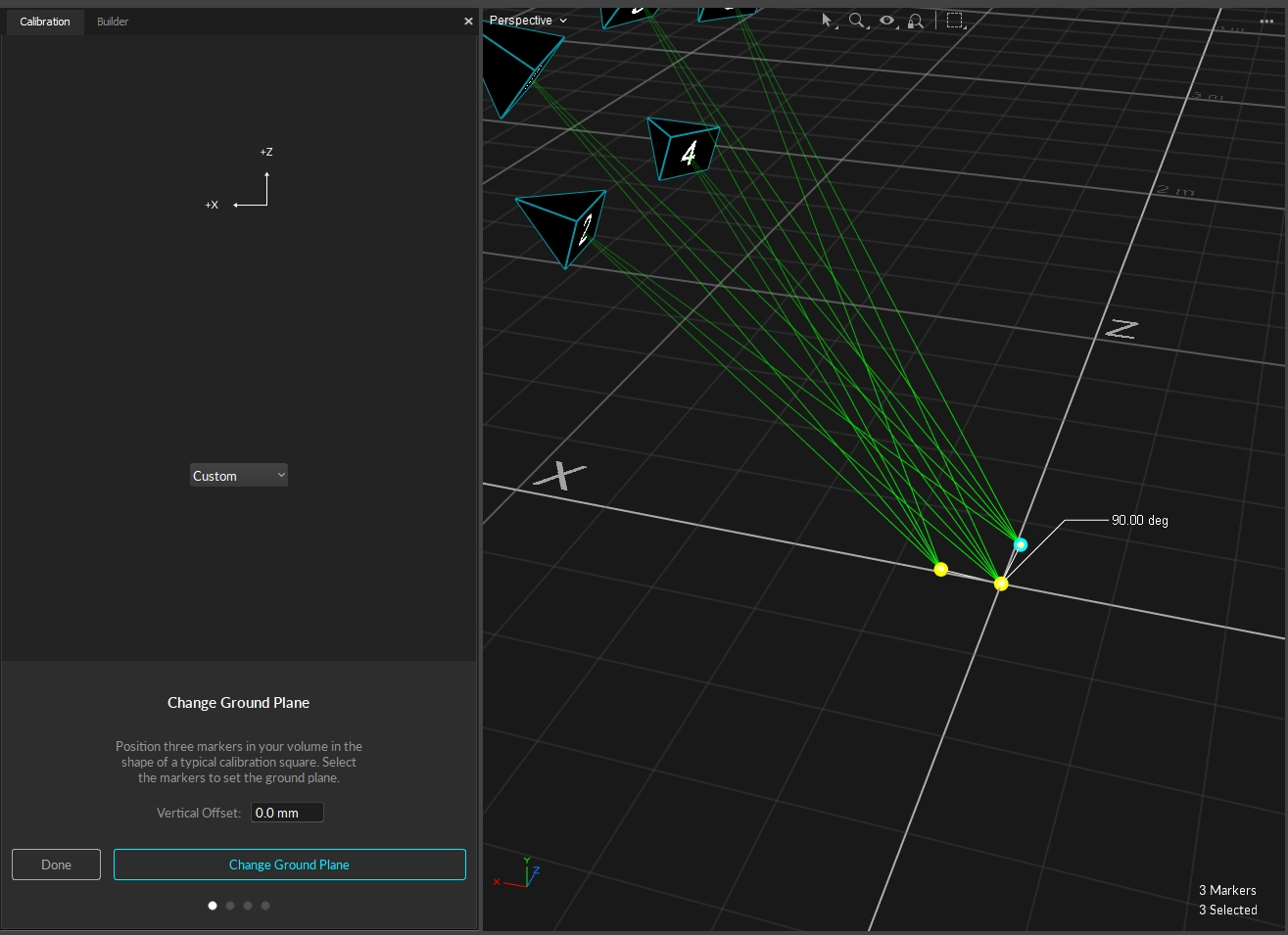Click the Done button
Screen dimensions: 1288x935
coord(56,865)
